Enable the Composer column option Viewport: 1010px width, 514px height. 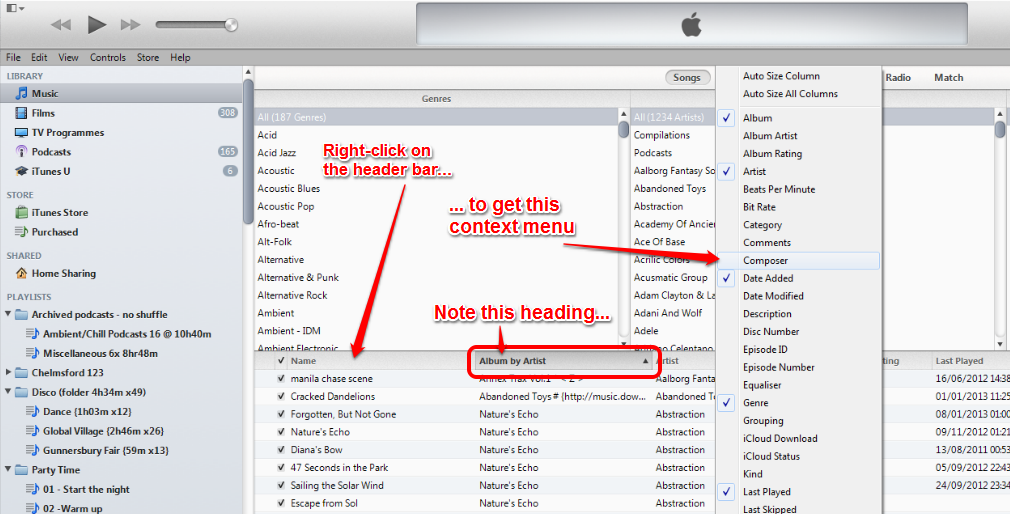[x=798, y=260]
